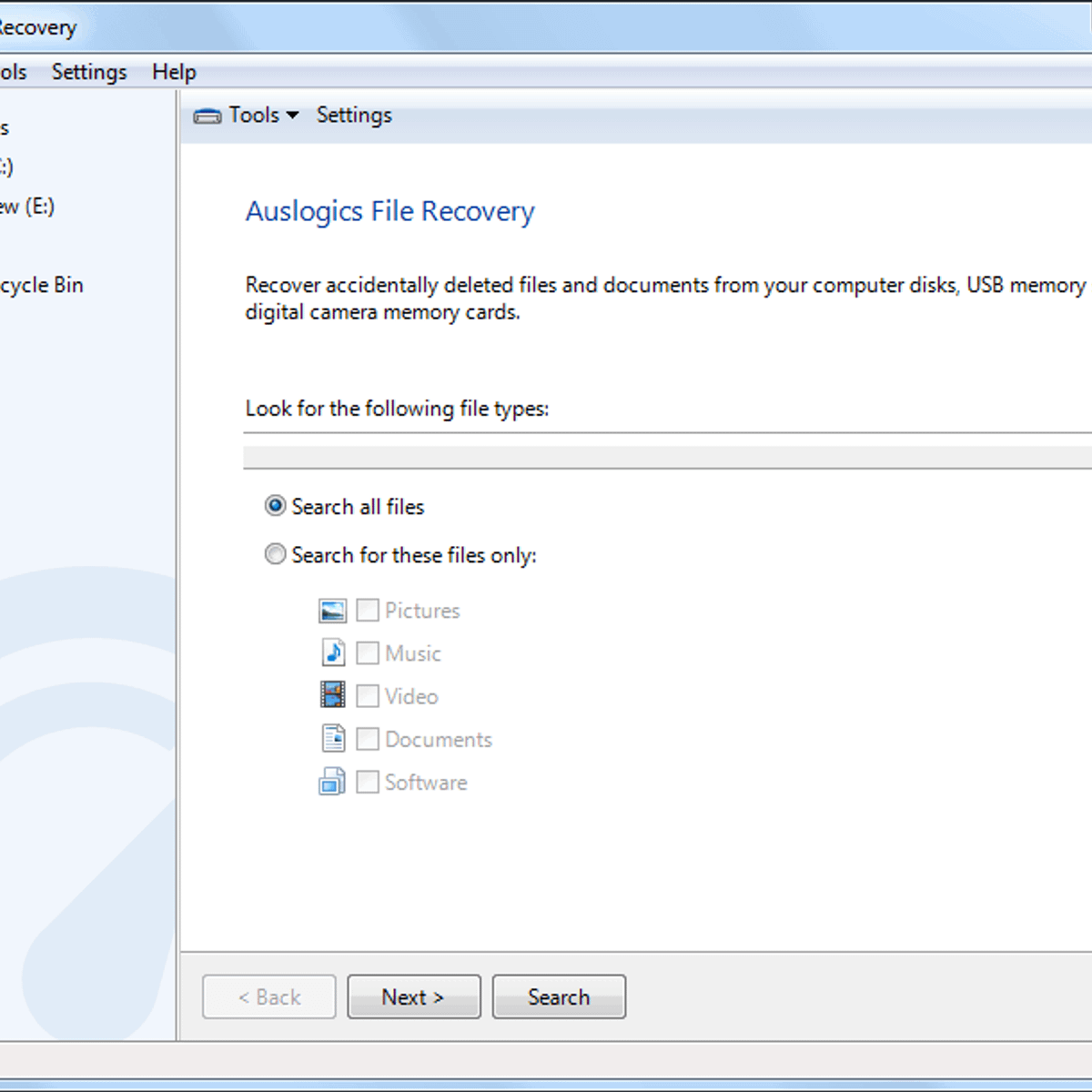Click the Pictures file type icon
Viewport: 1092px width, 1092px height.
[333, 611]
